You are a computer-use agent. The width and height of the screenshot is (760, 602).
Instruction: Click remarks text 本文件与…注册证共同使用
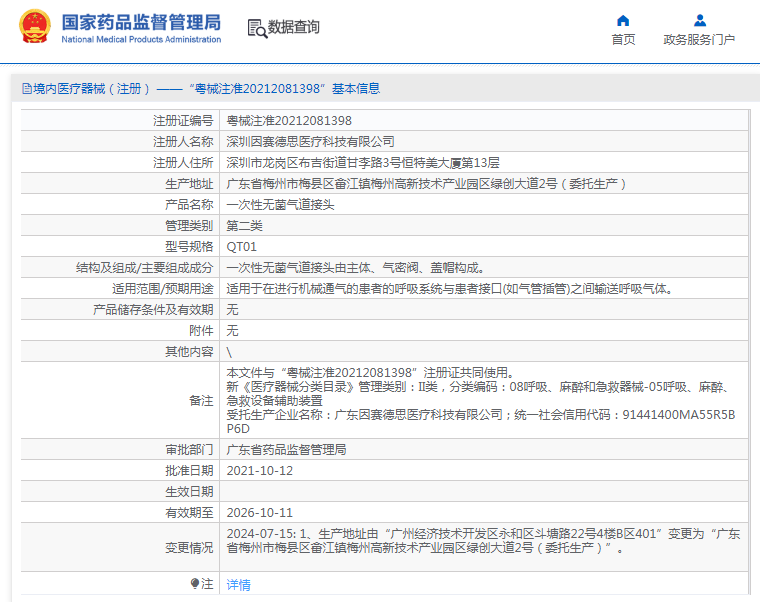(370, 373)
